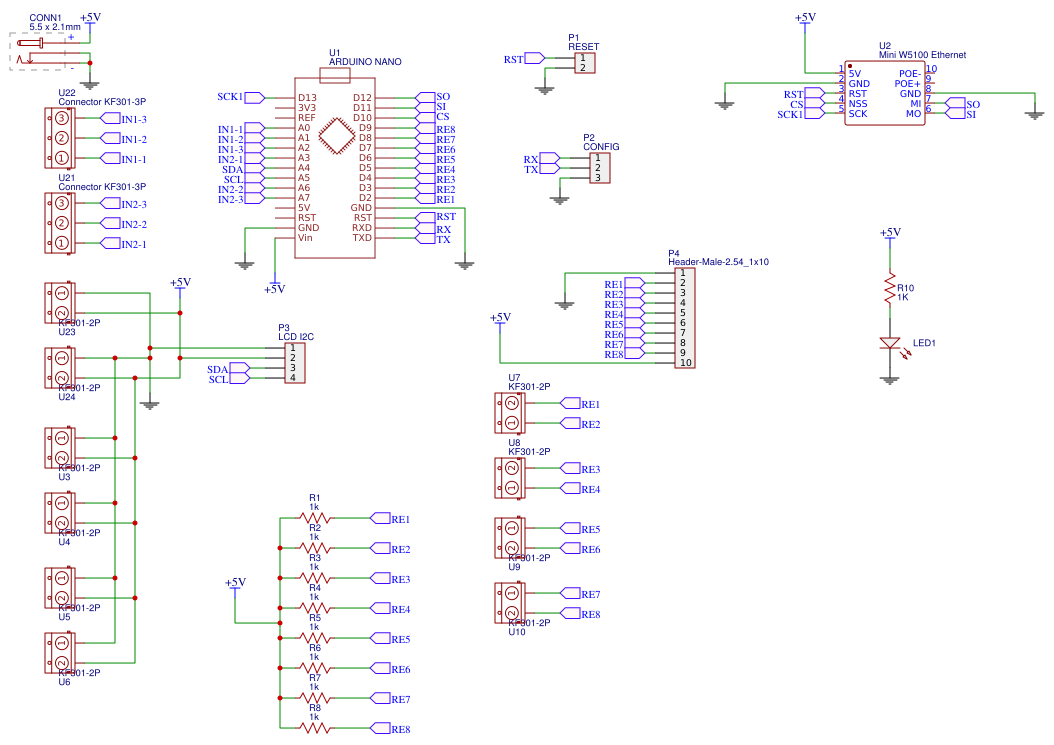Screen dimensions: 1054x745
Task: Click the U10 two-pin terminal block
Action: pos(509,602)
